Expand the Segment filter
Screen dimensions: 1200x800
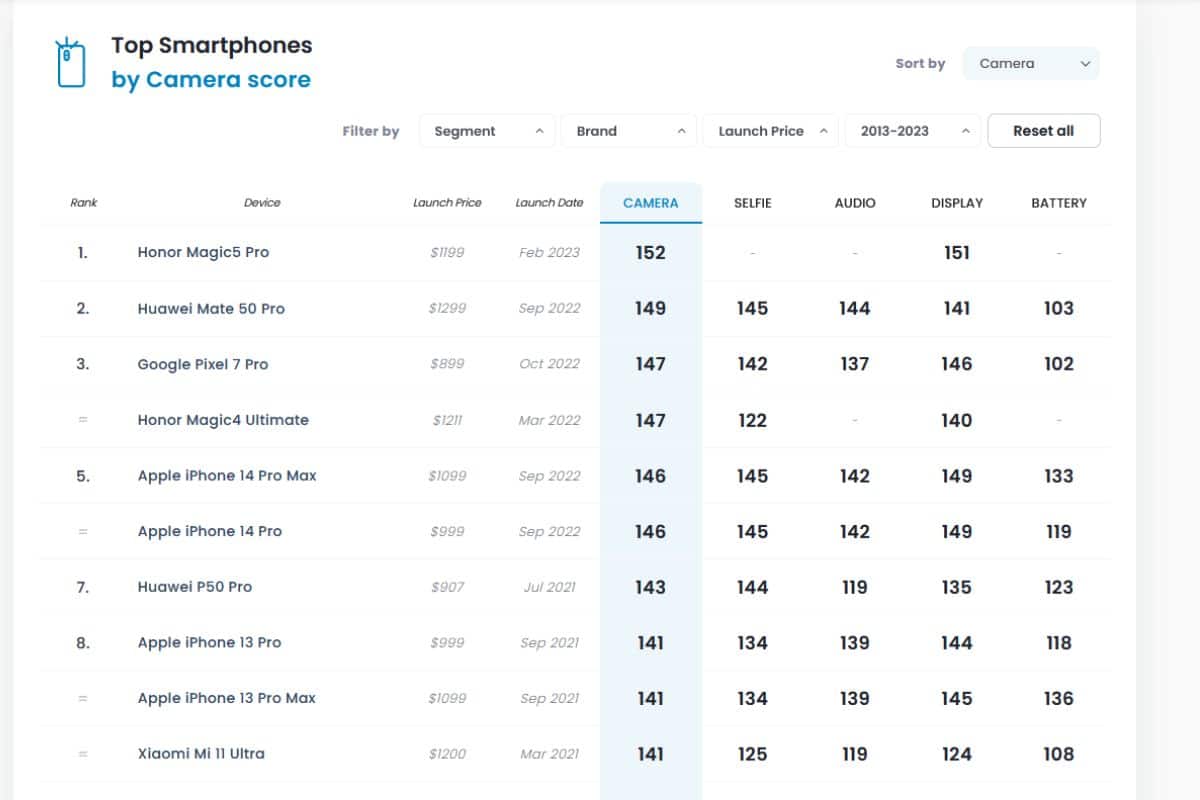[488, 131]
